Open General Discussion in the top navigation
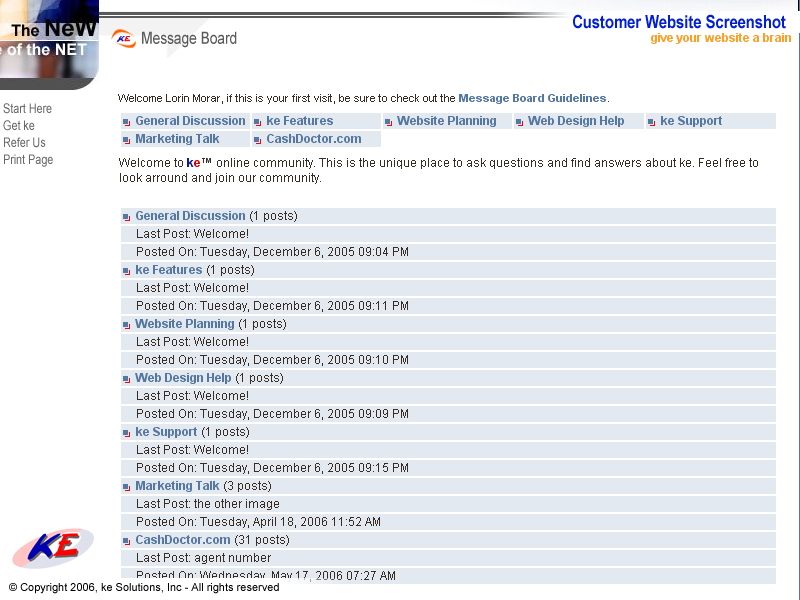Screen dimensions: 800x600 tap(190, 121)
